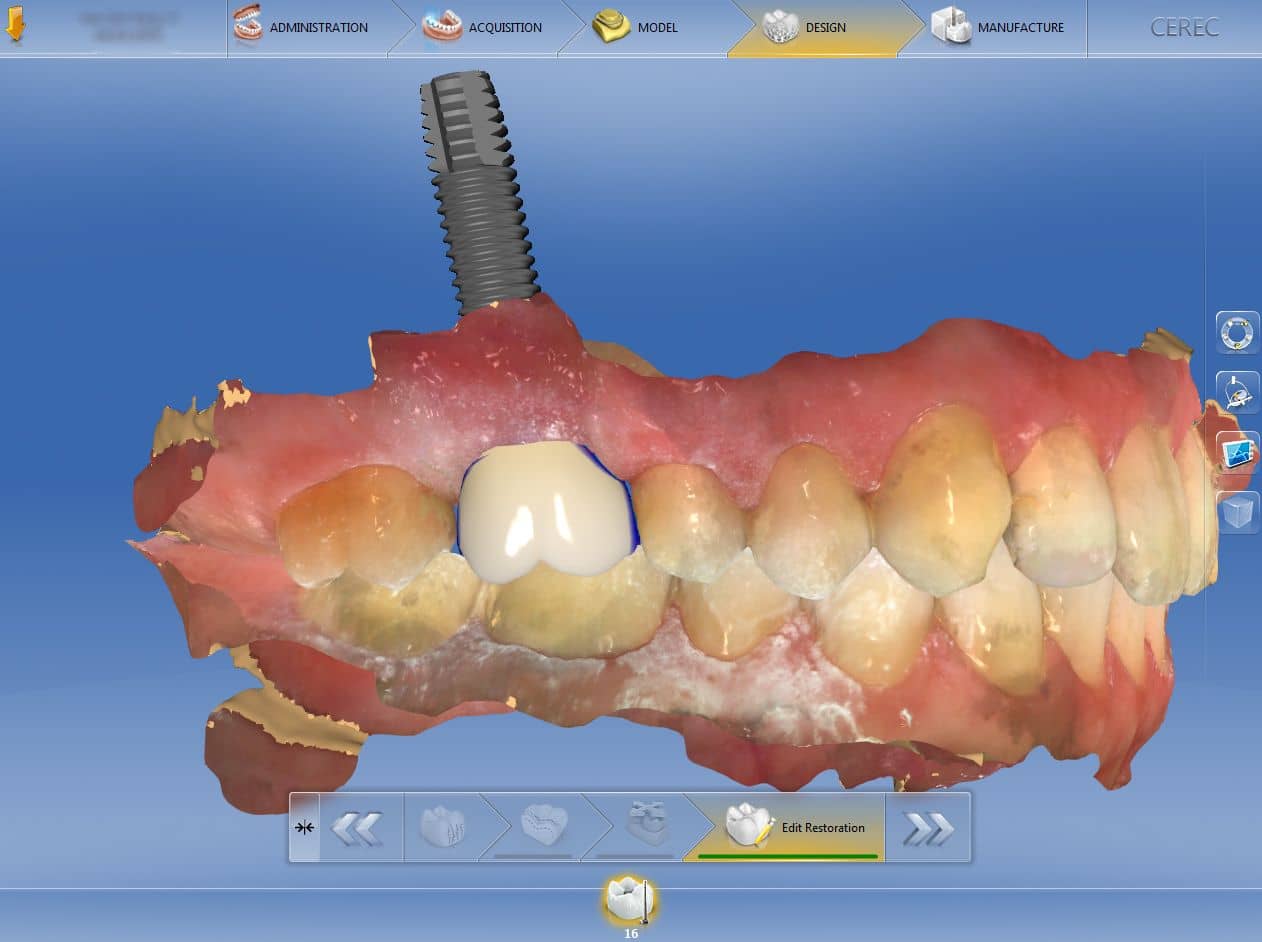The width and height of the screenshot is (1262, 942).
Task: Collapse the step toolbar with the pin icon
Action: click(303, 827)
